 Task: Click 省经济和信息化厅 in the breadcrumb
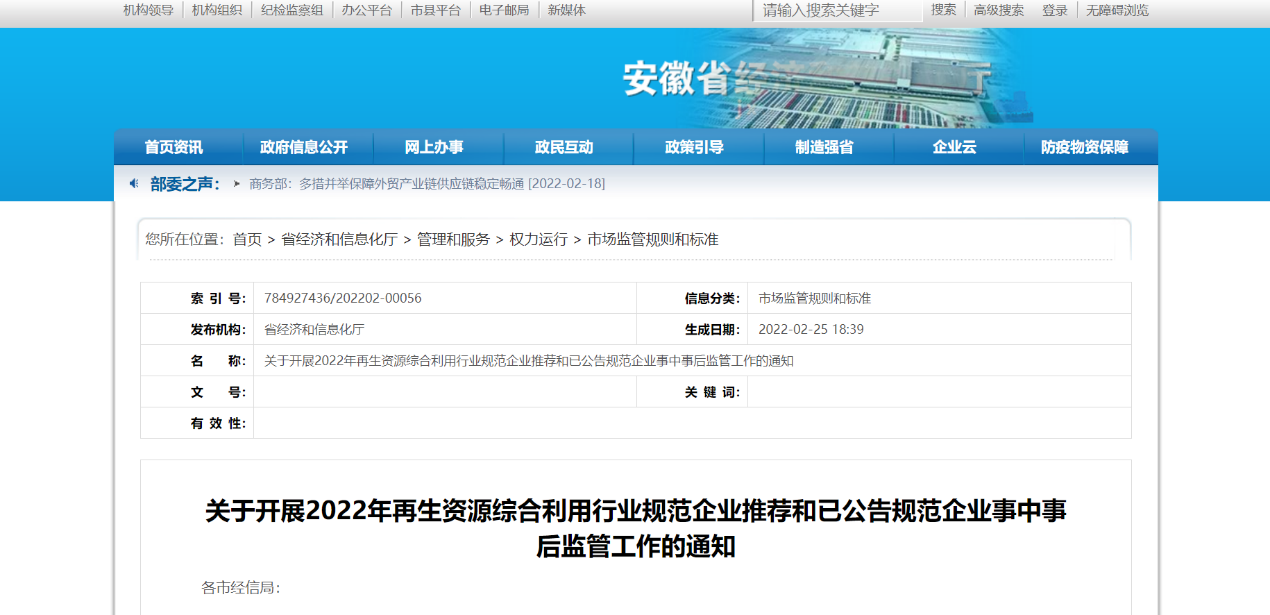[339, 240]
